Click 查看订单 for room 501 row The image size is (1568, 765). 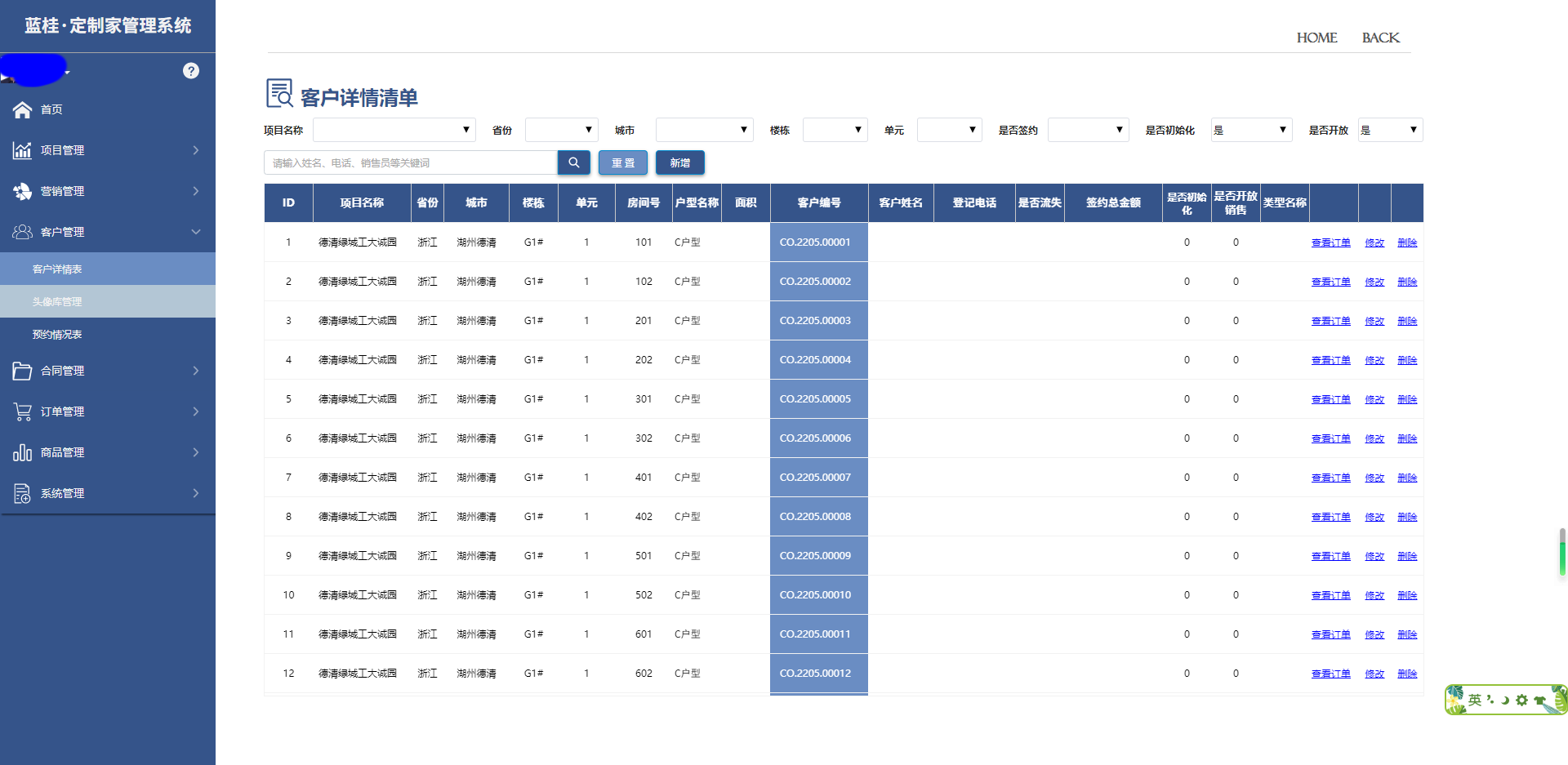tap(1331, 556)
